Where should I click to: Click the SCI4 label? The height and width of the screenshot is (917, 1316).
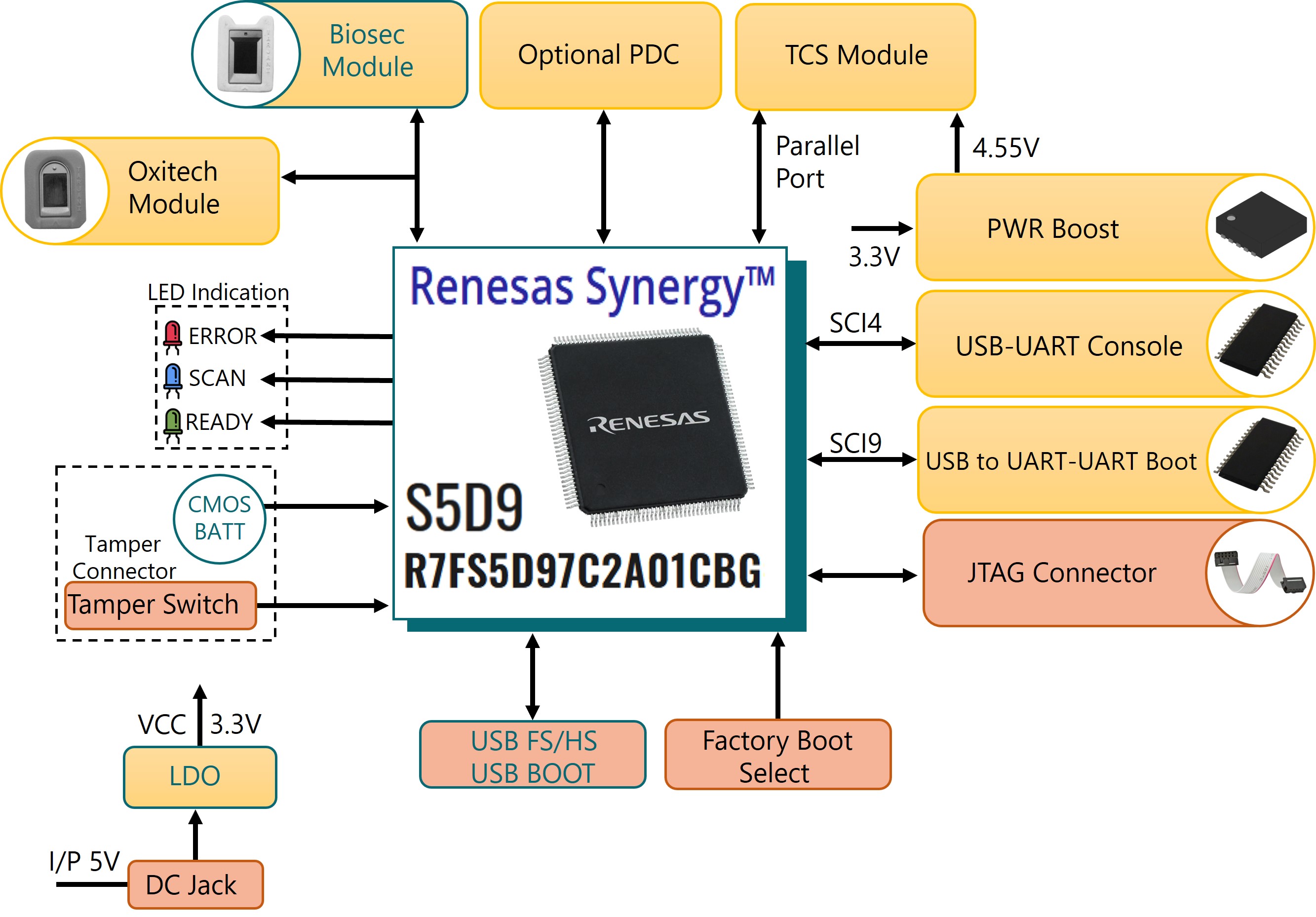[855, 323]
